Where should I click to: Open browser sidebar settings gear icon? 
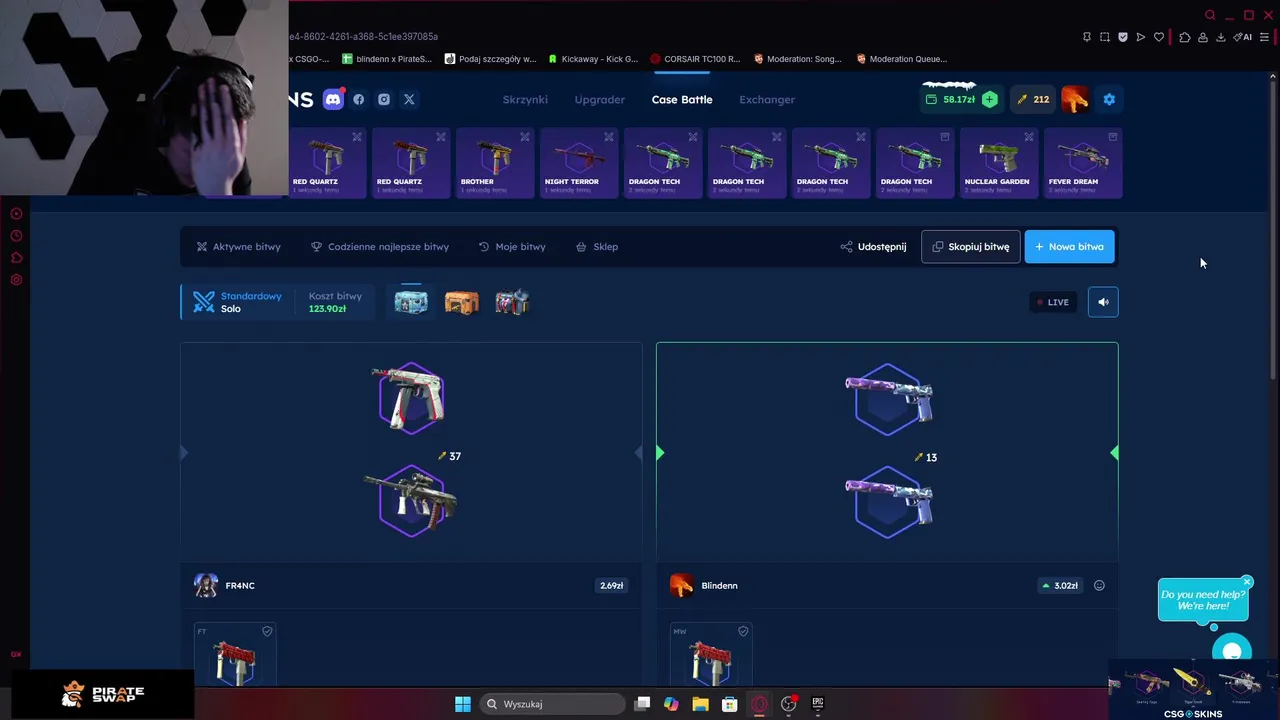(16, 280)
